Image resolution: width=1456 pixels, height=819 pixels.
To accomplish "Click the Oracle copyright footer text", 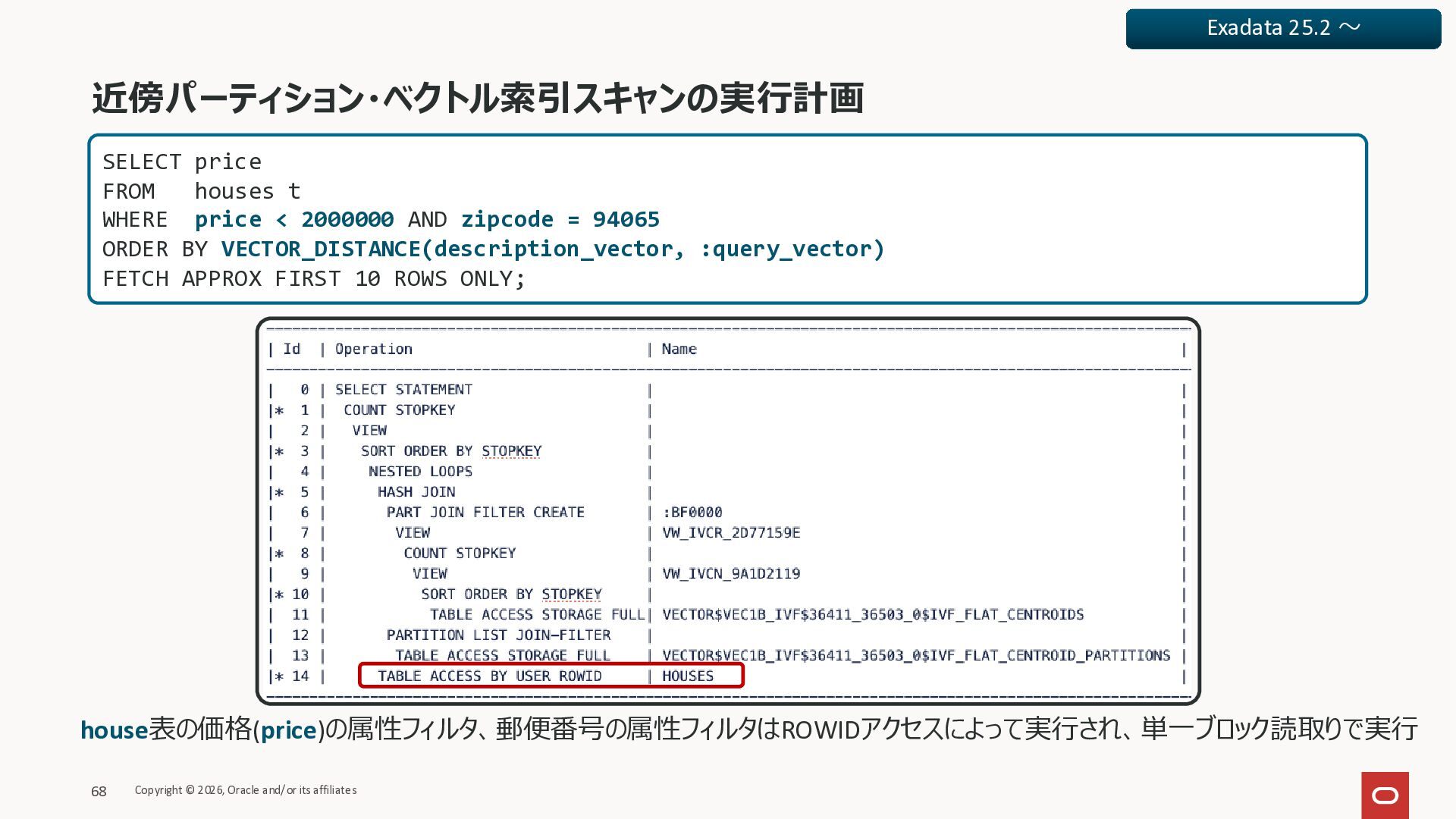I will [246, 790].
